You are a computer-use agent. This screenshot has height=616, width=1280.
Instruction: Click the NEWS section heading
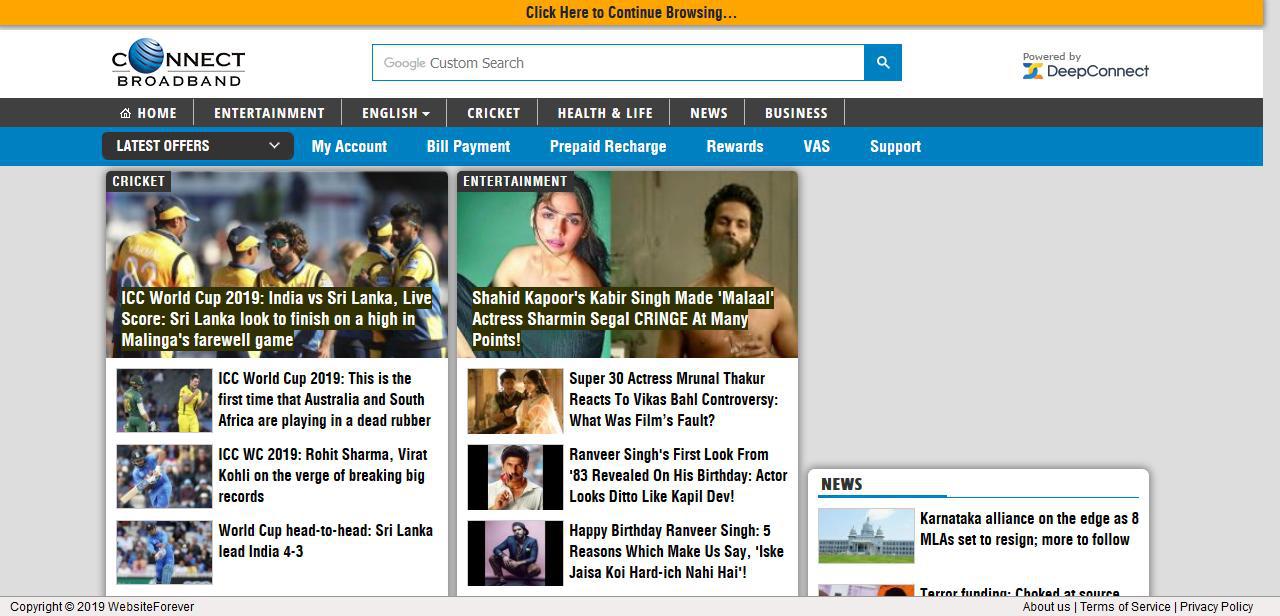pos(842,484)
